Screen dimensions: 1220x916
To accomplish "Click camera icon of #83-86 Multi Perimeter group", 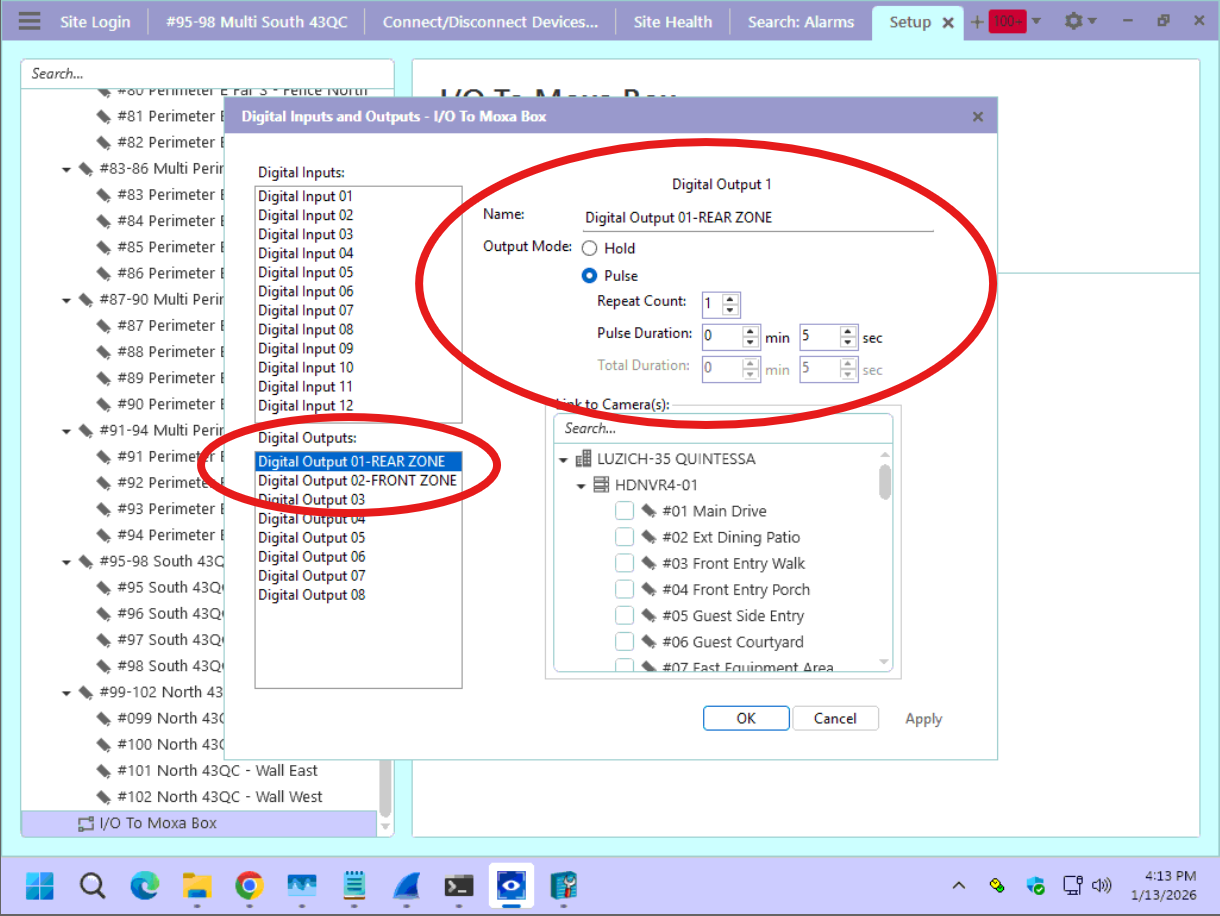I will [86, 169].
